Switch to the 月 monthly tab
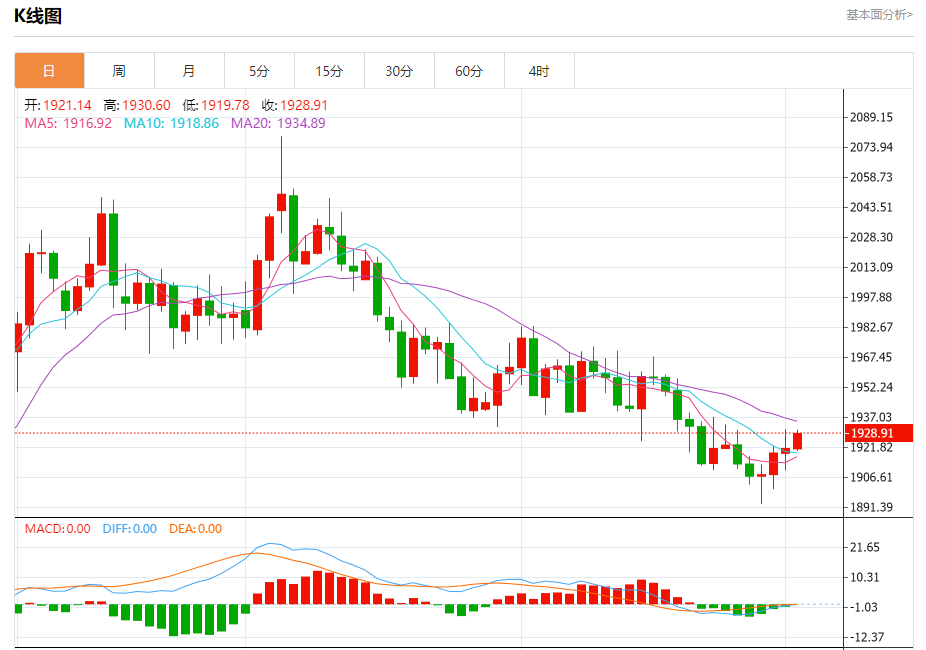This screenshot has height=650, width=926. [189, 71]
